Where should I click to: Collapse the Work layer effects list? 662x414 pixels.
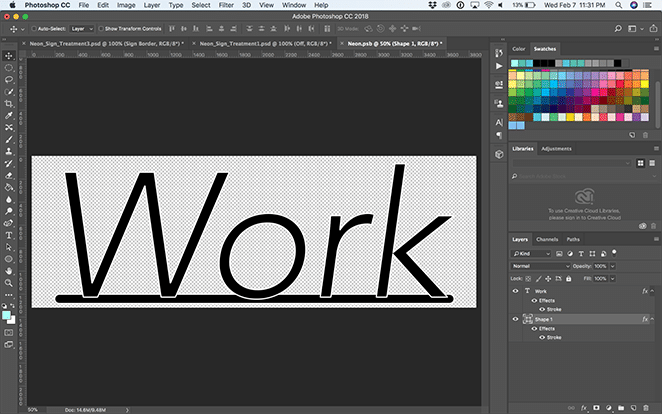pyautogui.click(x=653, y=291)
